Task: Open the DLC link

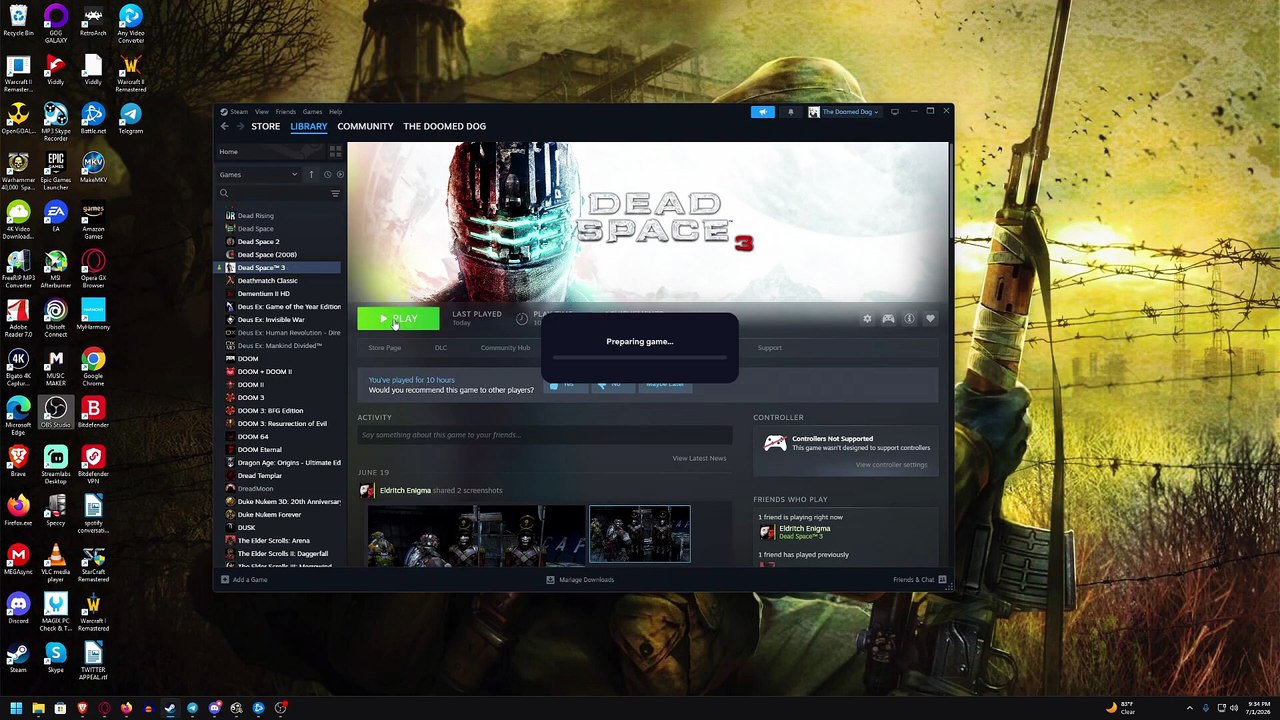Action: [441, 348]
